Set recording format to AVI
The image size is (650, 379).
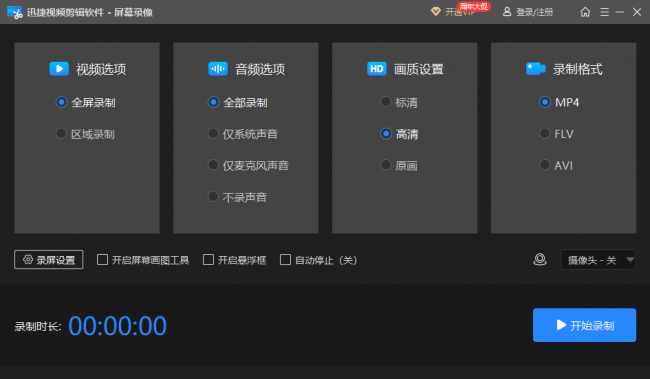(x=556, y=165)
